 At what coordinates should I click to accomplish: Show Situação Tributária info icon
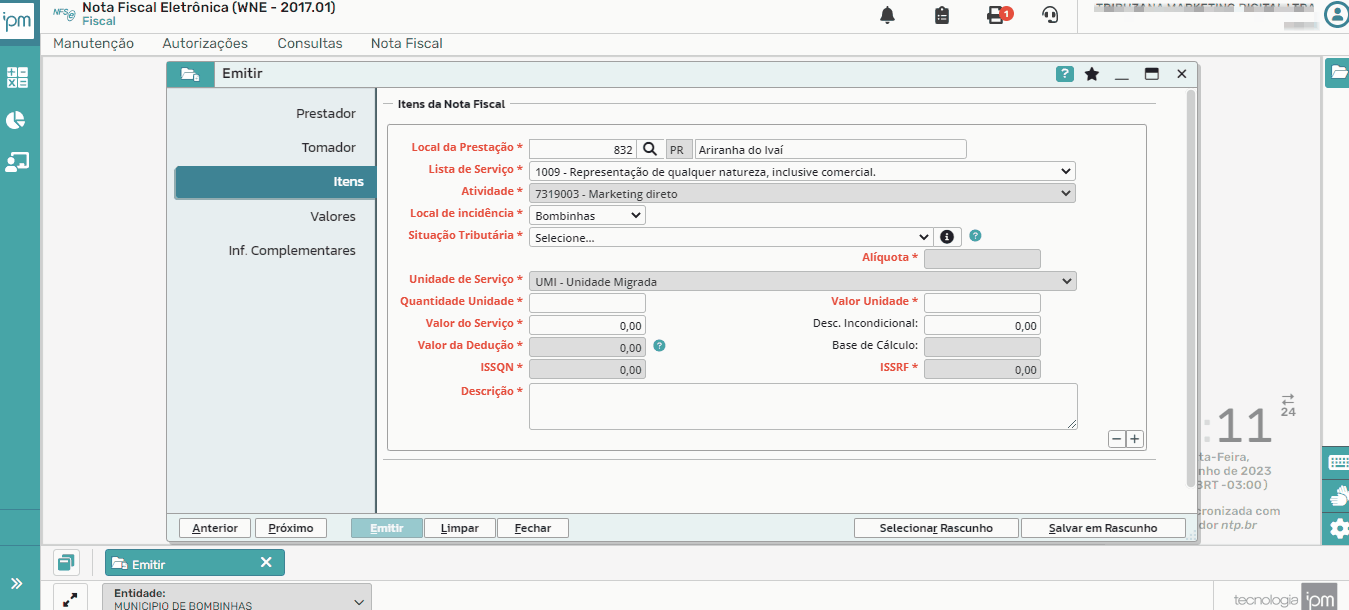(x=947, y=237)
